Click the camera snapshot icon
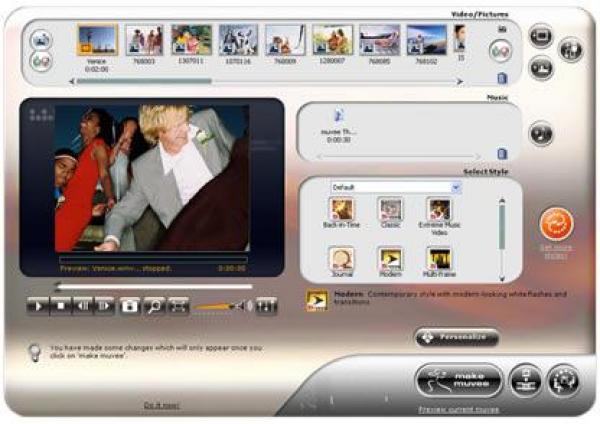Screen dimensions: 600x424 [129, 306]
